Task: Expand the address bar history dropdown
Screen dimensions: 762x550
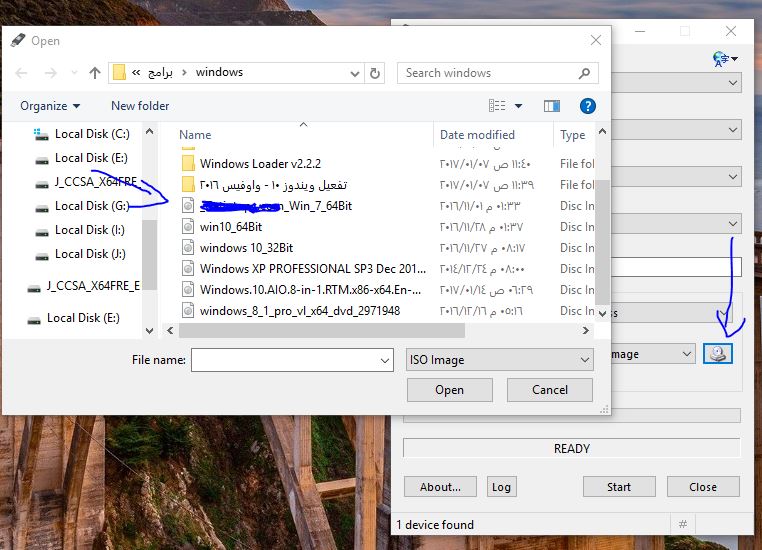Action: [355, 74]
